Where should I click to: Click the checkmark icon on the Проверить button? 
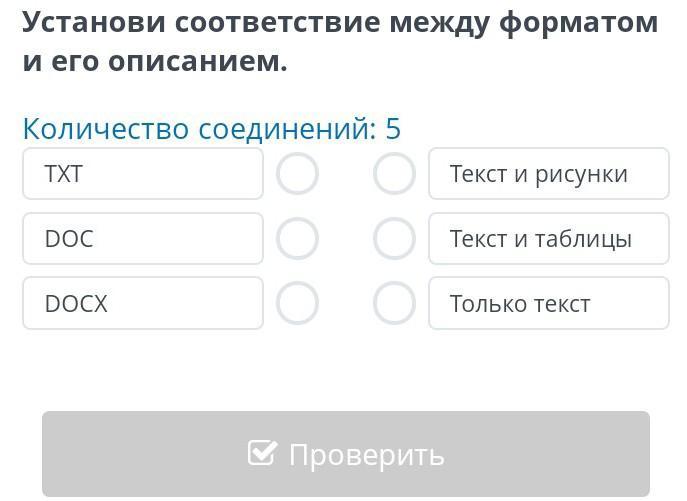click(x=262, y=453)
